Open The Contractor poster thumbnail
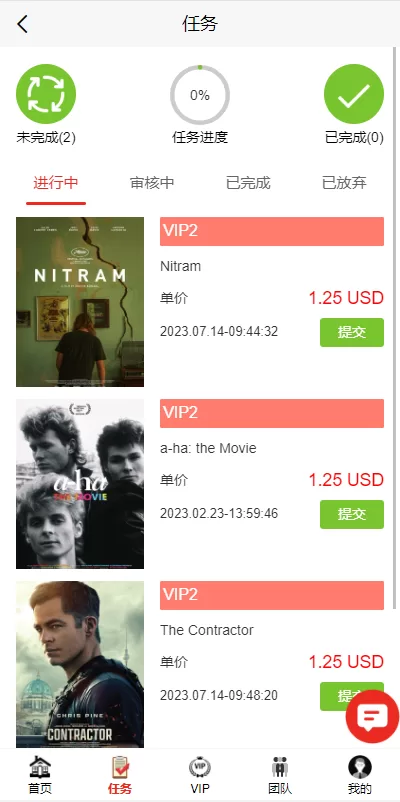 pos(80,664)
